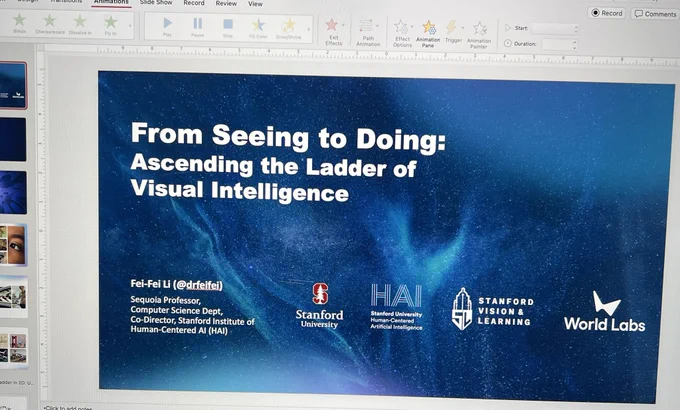Screen dimensions: 680x410
Task: Click the Trigger lightning icon
Action: coord(451,27)
